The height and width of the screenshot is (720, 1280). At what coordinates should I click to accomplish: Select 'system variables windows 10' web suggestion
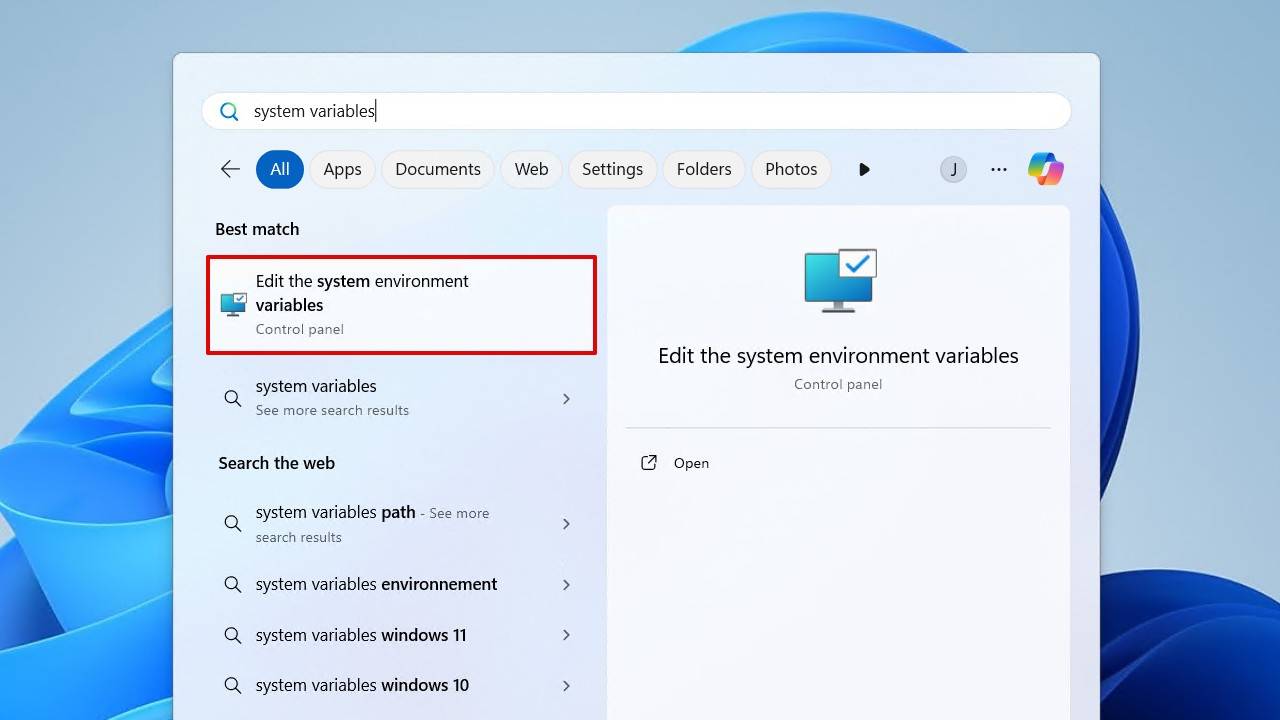pos(401,685)
